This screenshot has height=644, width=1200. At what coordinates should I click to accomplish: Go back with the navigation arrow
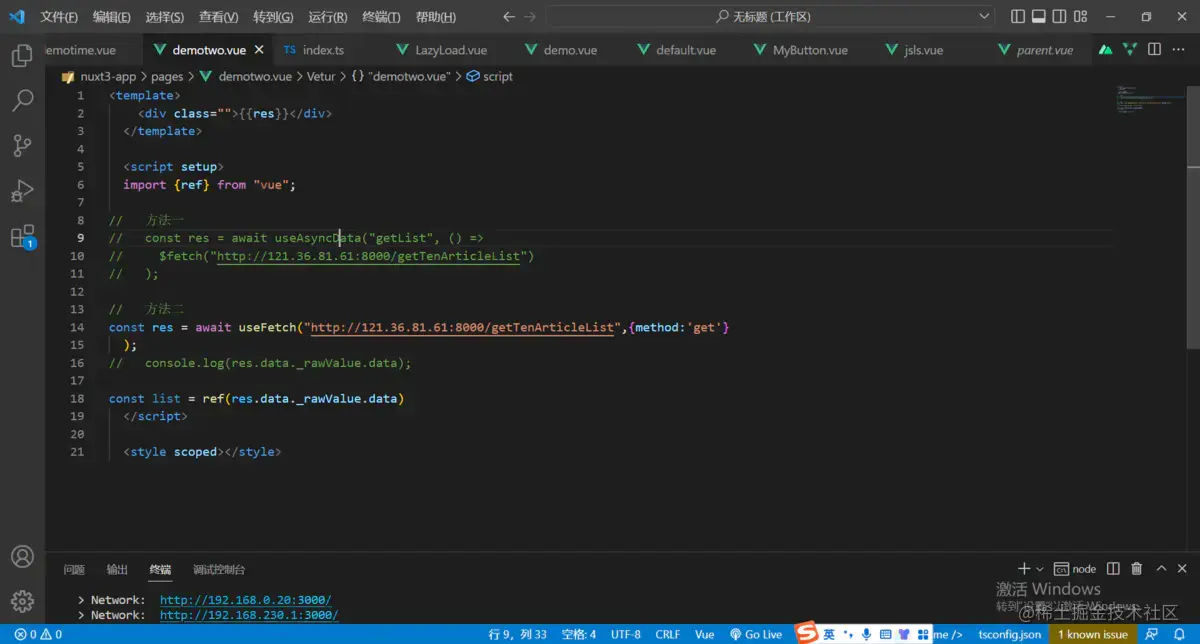tap(508, 17)
